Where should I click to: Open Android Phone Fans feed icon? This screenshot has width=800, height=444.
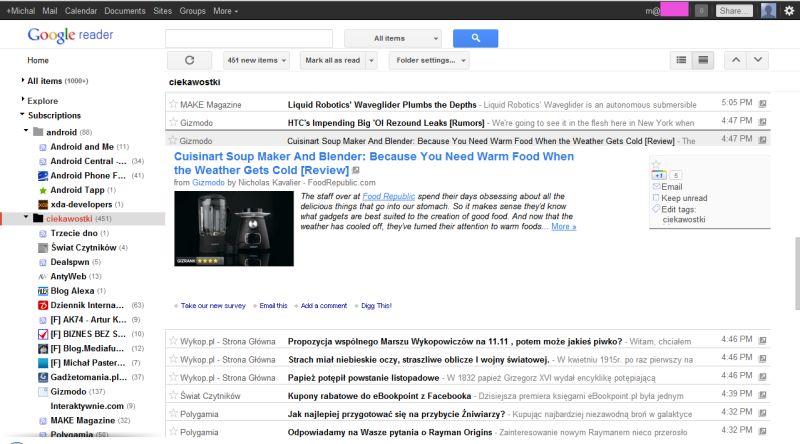[43, 176]
